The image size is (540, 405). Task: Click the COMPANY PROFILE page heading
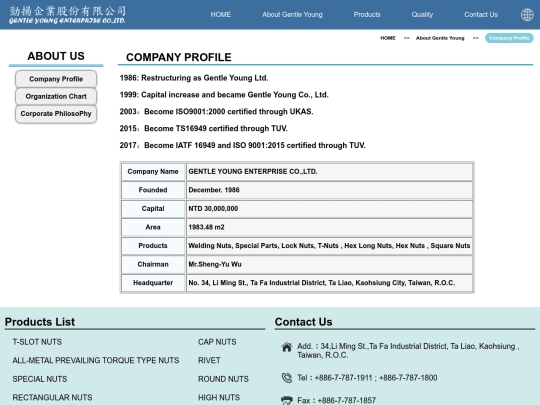[x=179, y=57]
